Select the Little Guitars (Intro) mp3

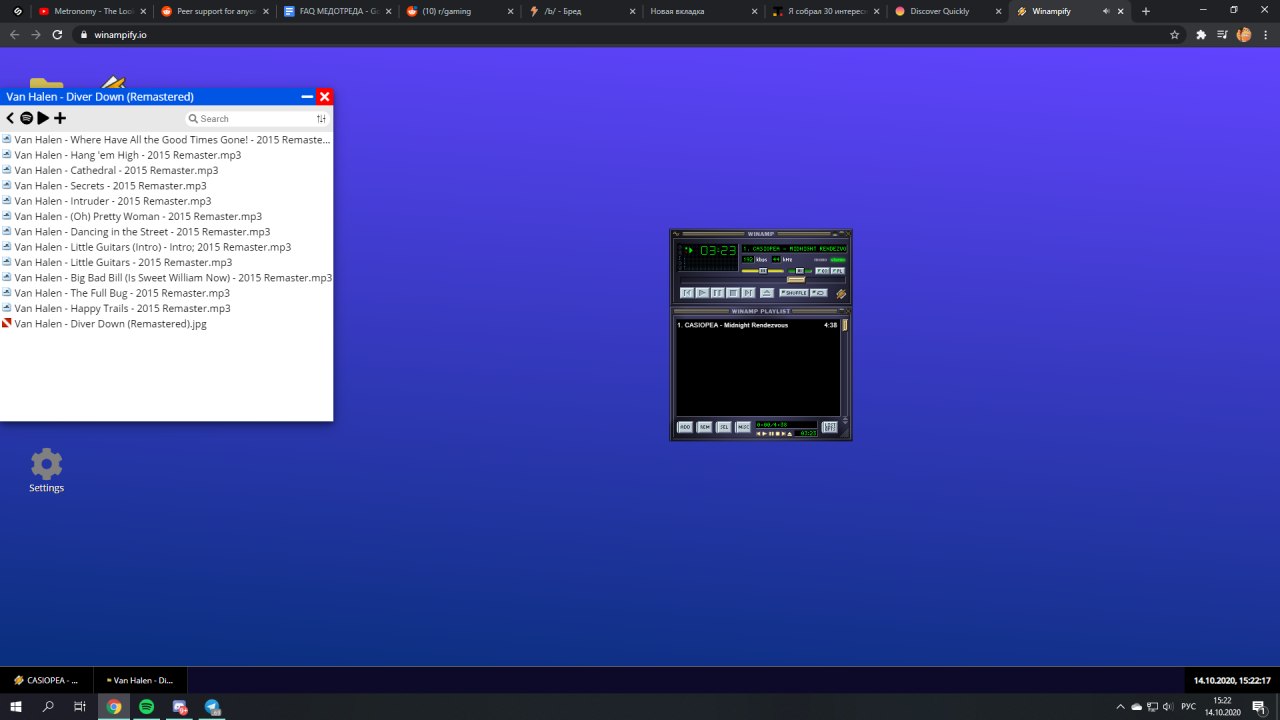[147, 247]
